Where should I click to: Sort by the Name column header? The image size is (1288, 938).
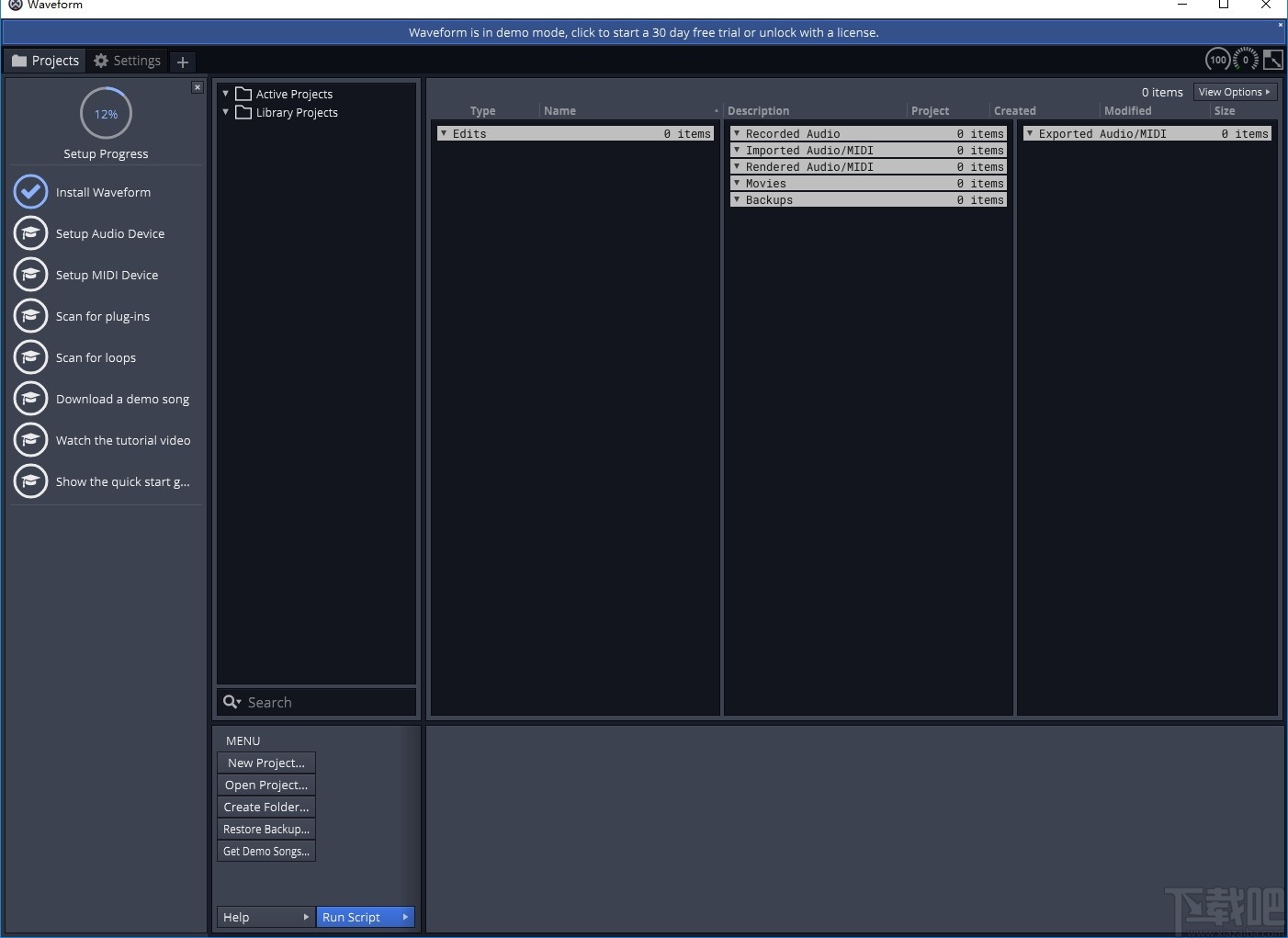(559, 111)
